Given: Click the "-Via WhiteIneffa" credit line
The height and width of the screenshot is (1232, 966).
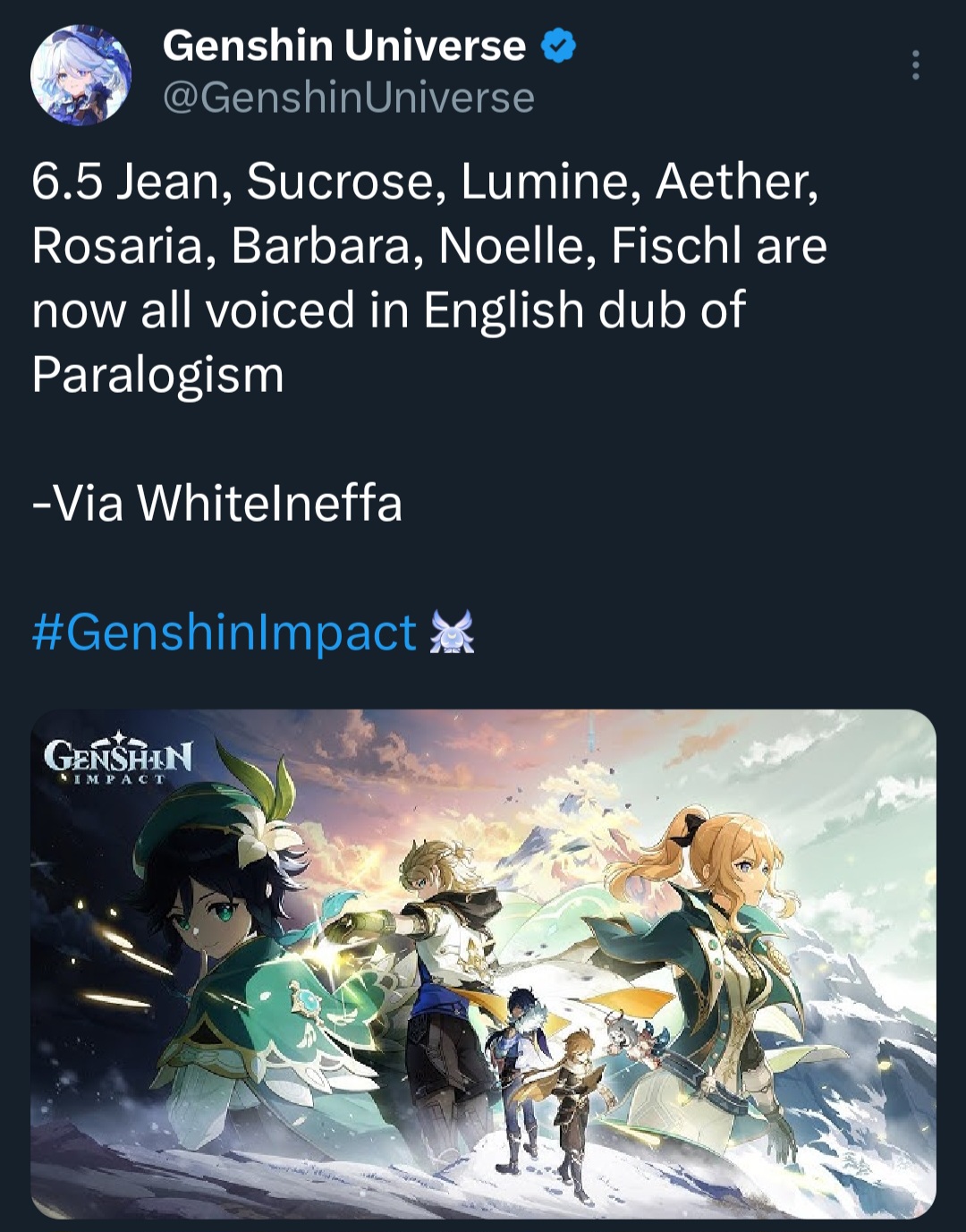Looking at the screenshot, I should tap(217, 502).
